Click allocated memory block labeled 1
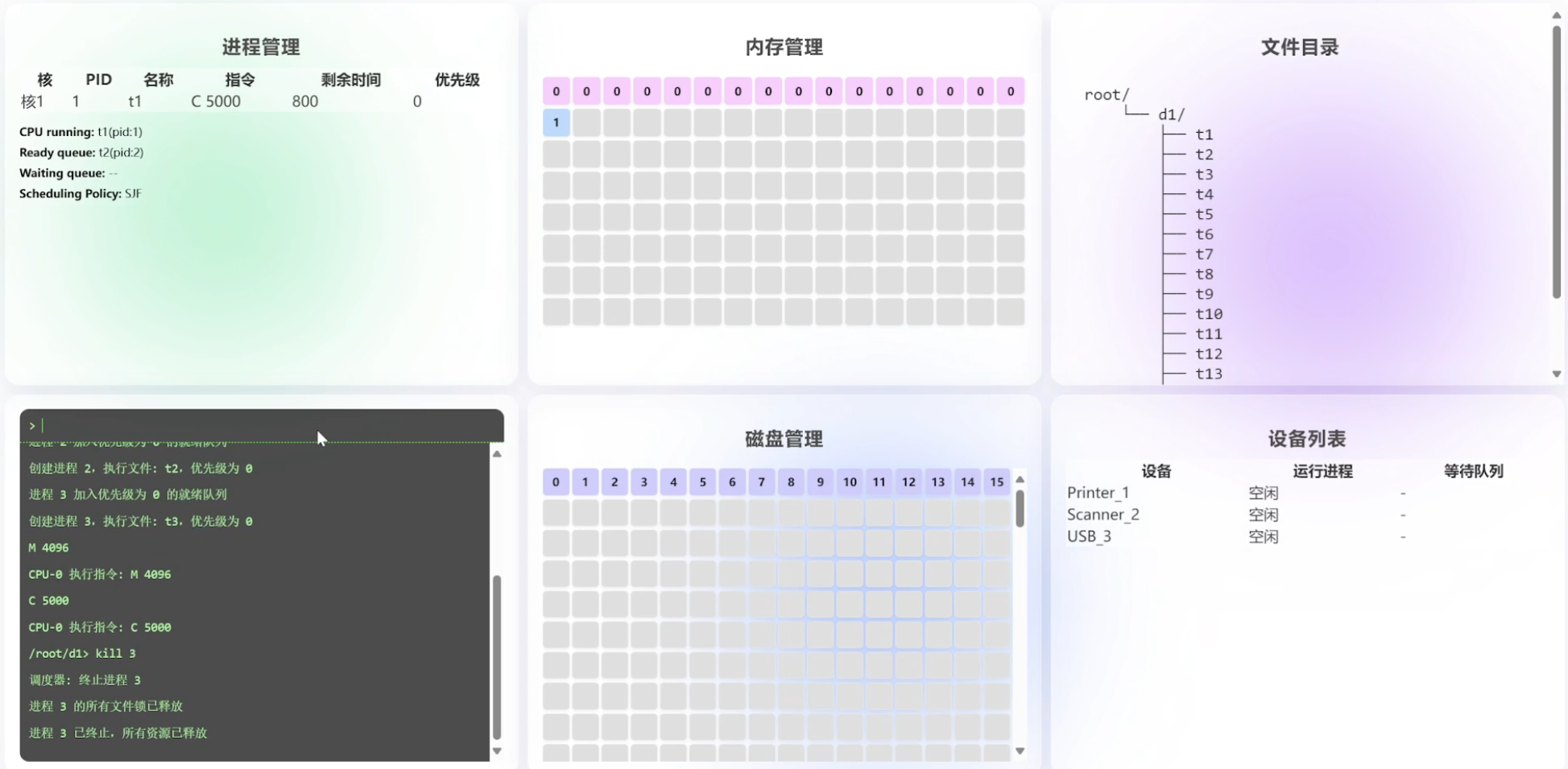 click(x=556, y=122)
